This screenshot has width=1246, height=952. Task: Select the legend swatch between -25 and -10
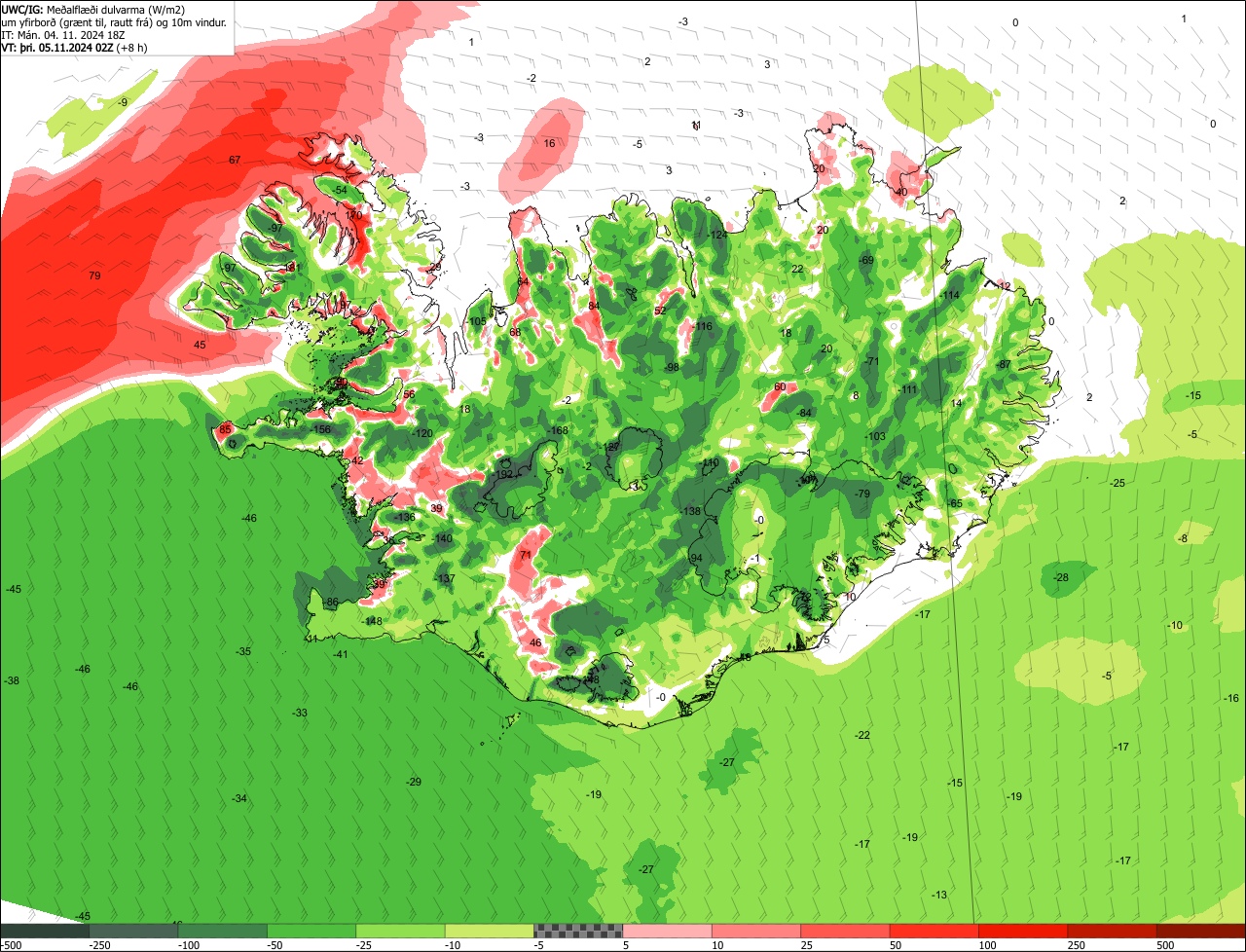pyautogui.click(x=401, y=931)
